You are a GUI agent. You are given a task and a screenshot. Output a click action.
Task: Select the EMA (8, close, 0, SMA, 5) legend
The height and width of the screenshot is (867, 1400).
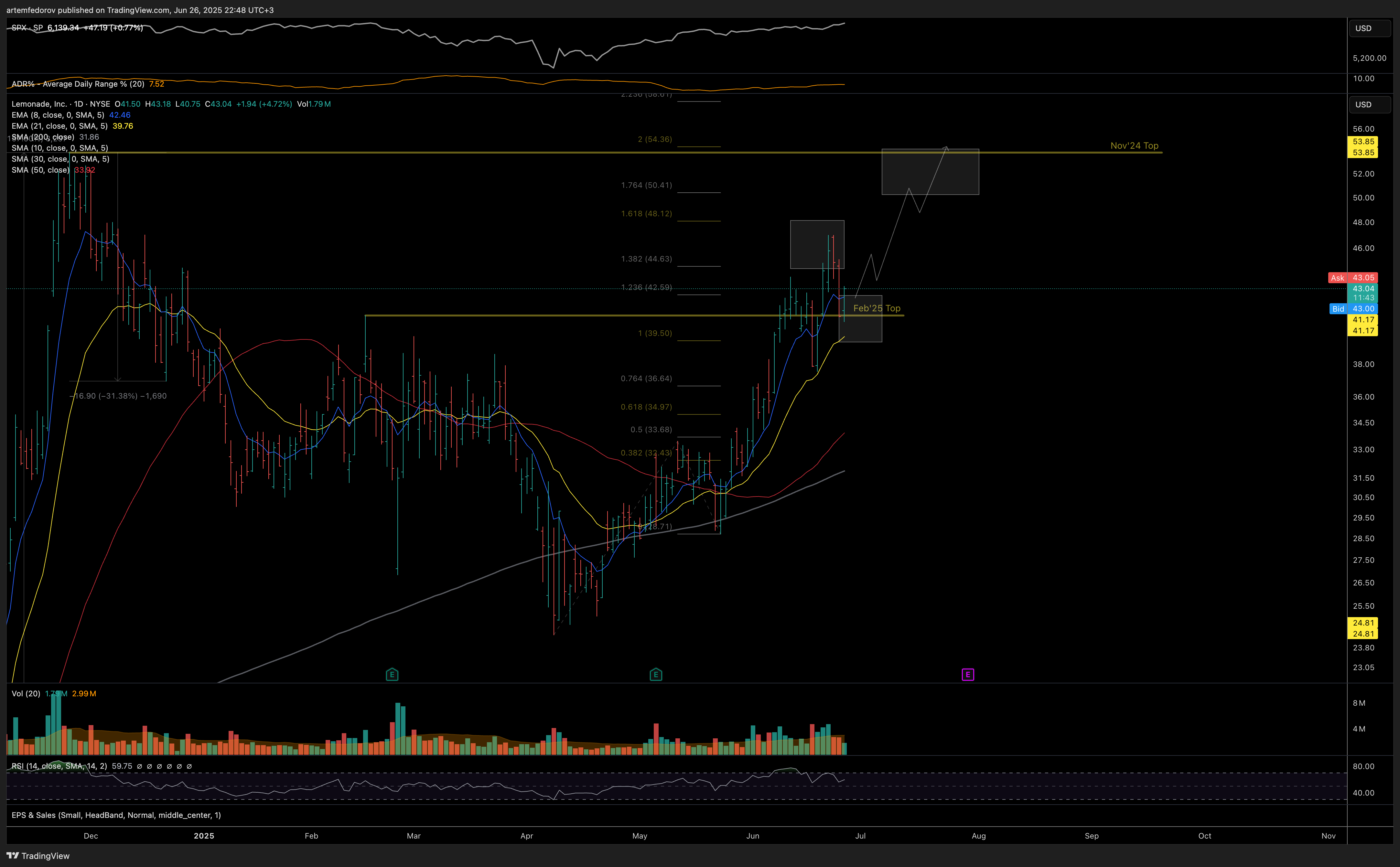[x=58, y=115]
